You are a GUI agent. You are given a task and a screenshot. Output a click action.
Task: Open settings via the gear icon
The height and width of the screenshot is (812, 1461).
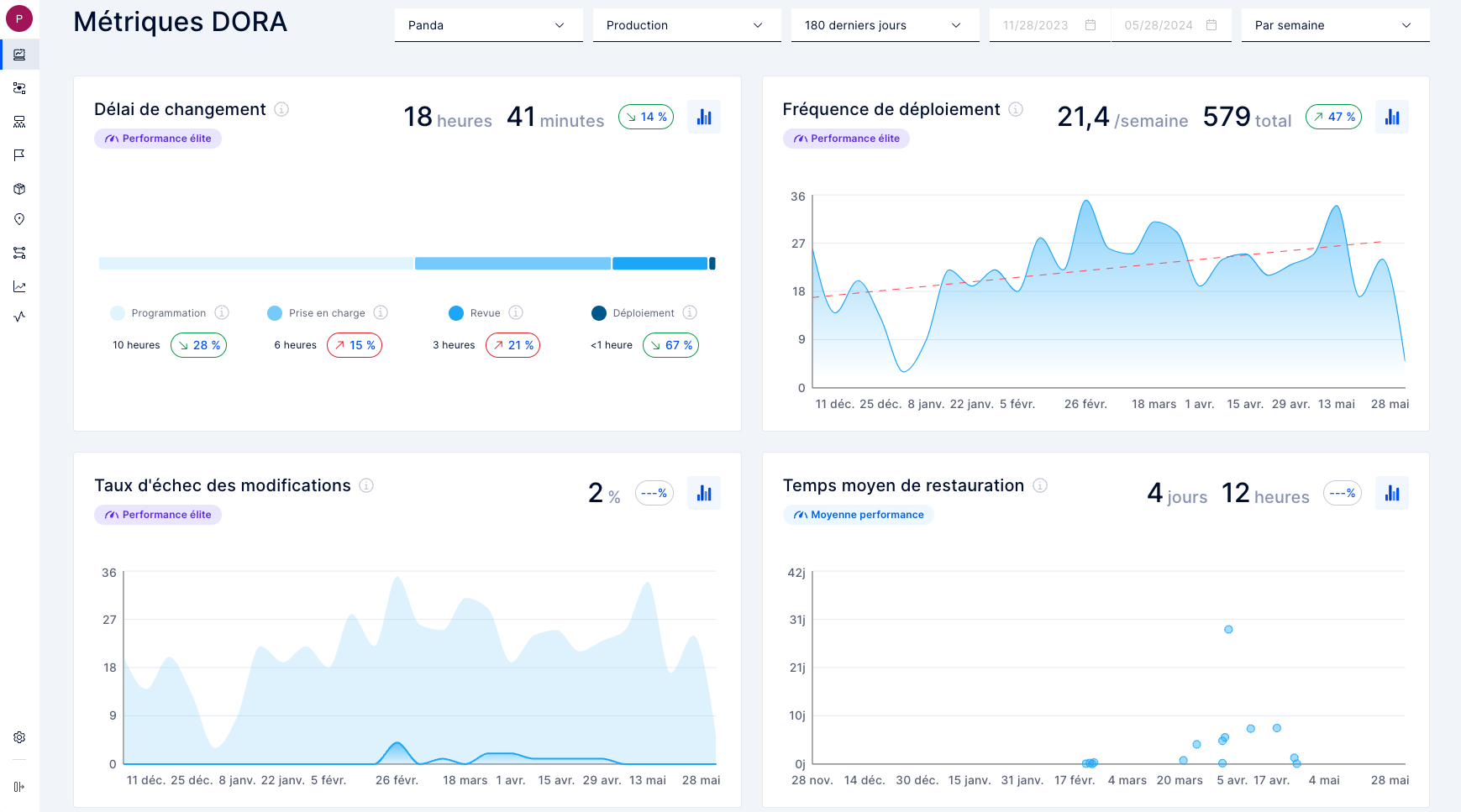[19, 737]
